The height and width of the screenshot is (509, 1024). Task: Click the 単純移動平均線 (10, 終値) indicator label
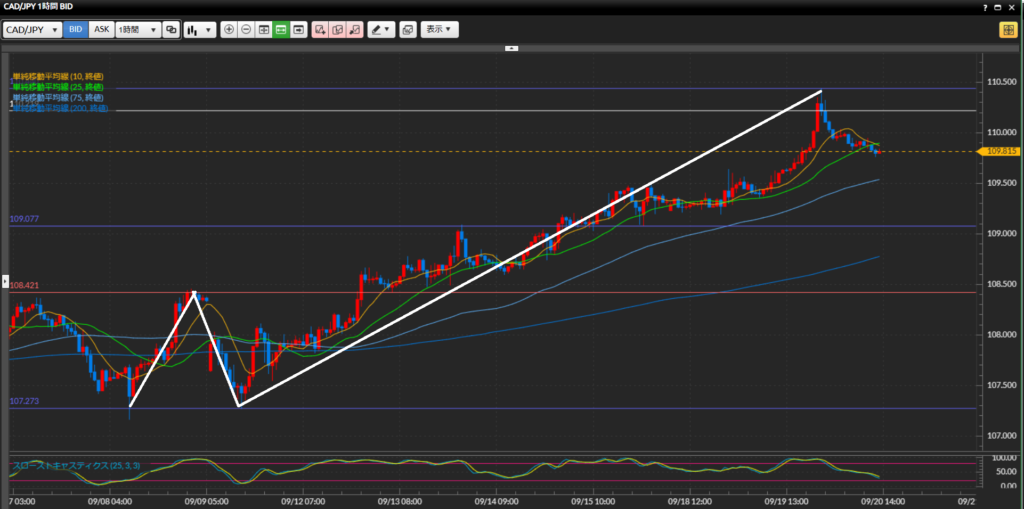click(58, 77)
